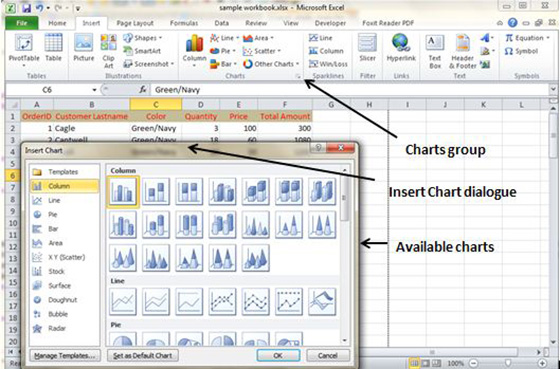Image resolution: width=560 pixels, height=369 pixels.
Task: Choose X Y (Scatter) category in dialog
Action: pos(65,257)
